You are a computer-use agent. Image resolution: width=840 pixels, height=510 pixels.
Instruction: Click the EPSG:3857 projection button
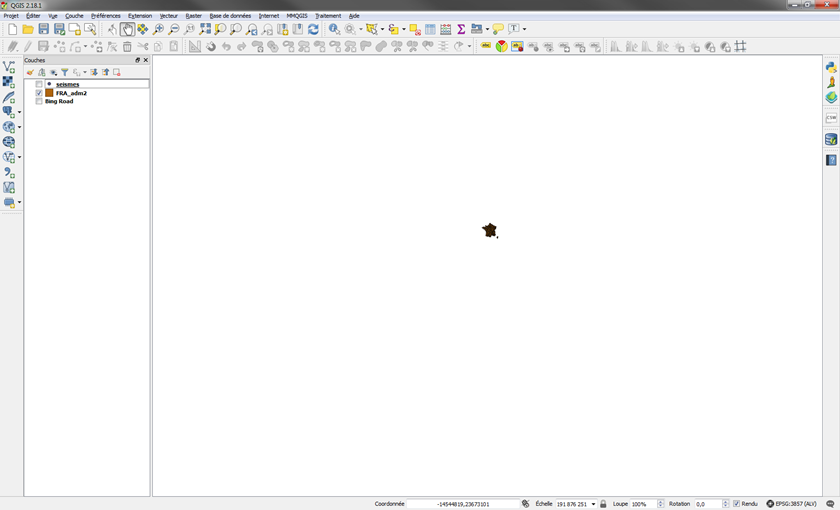(x=791, y=504)
